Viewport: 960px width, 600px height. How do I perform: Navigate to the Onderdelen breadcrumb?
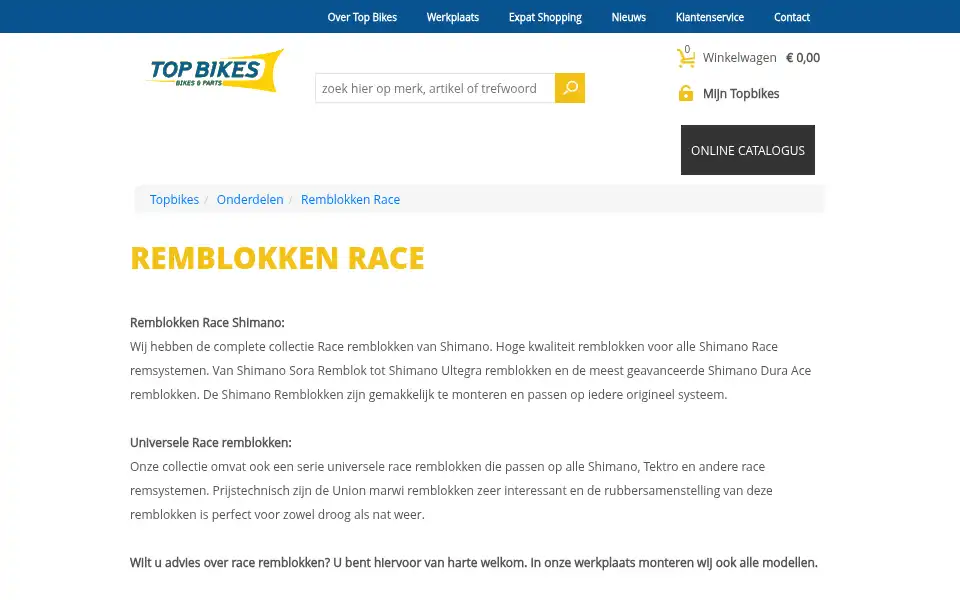pyautogui.click(x=250, y=200)
